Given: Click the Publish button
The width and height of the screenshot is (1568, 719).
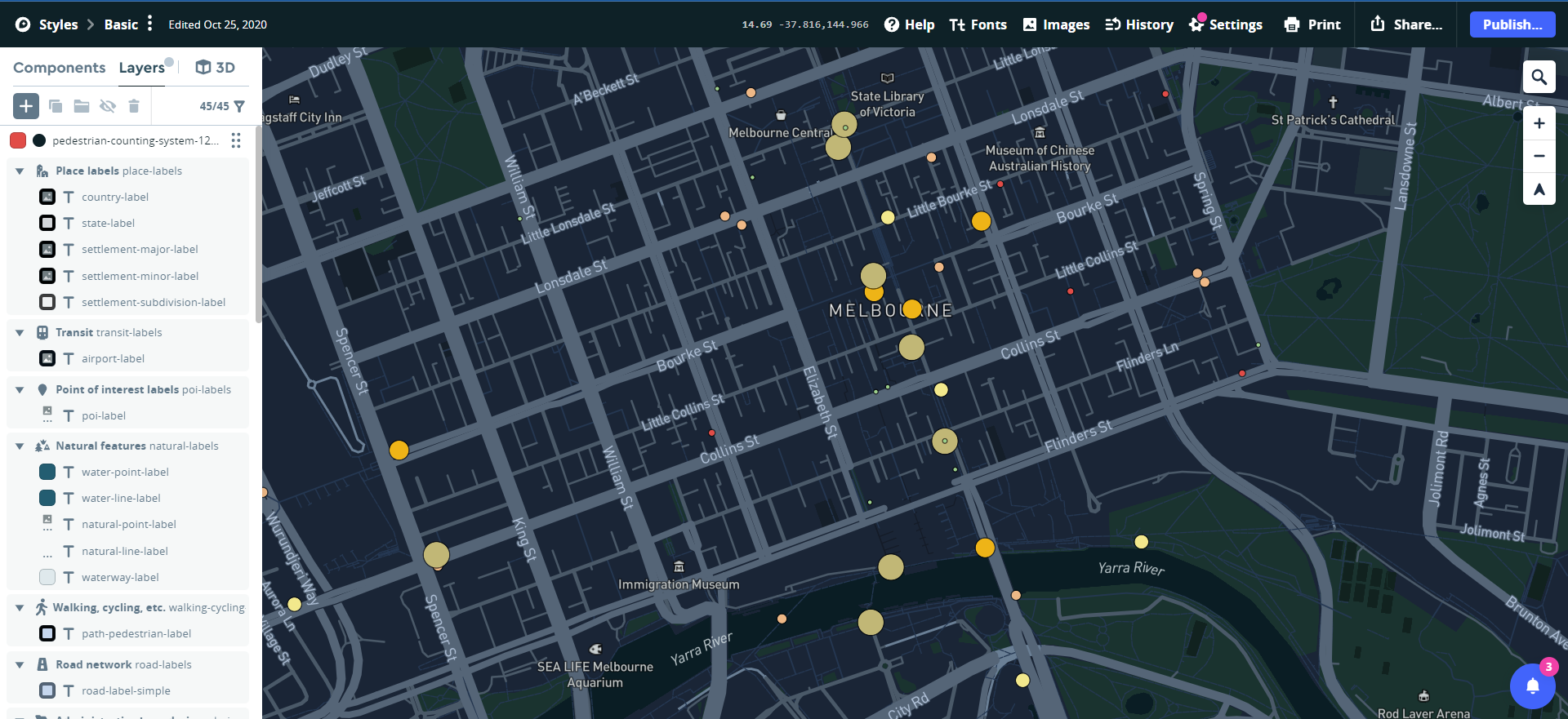Looking at the screenshot, I should [x=1512, y=24].
